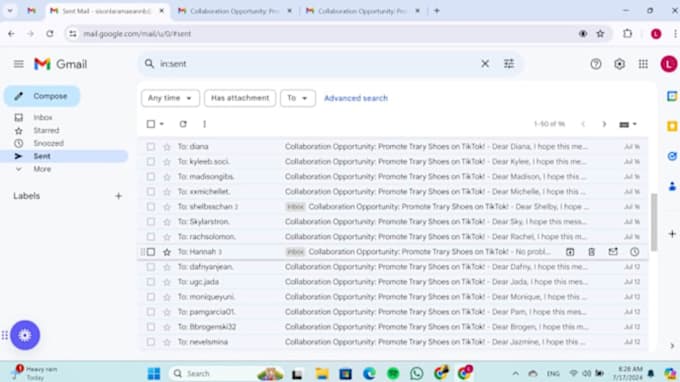Click the mail list vertical scrollbar

[654, 222]
